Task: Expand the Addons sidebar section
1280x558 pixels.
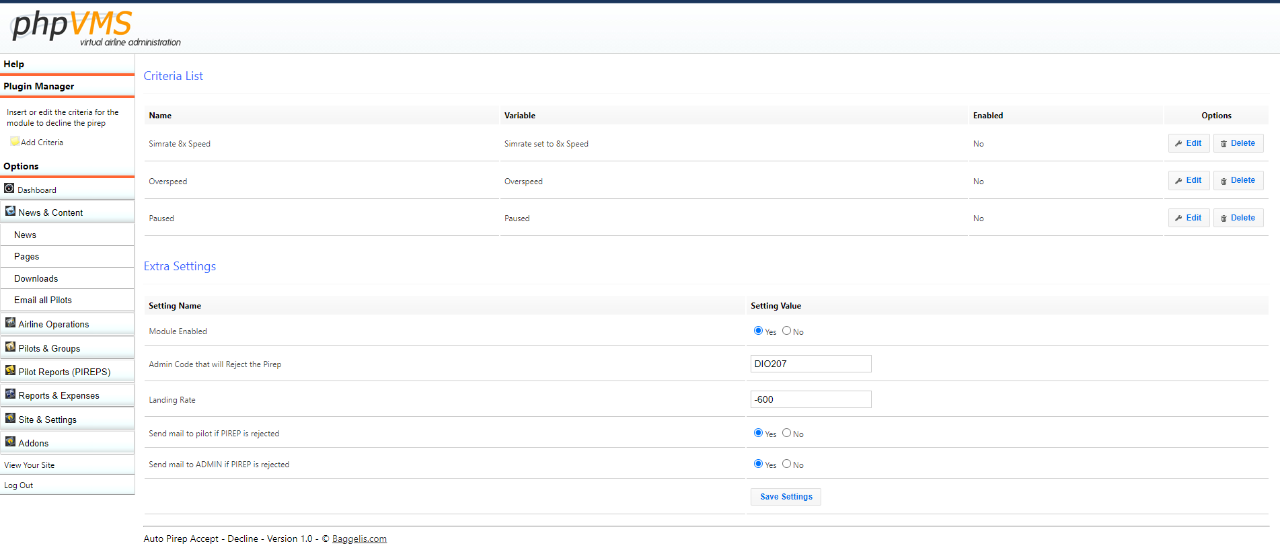Action: point(33,443)
